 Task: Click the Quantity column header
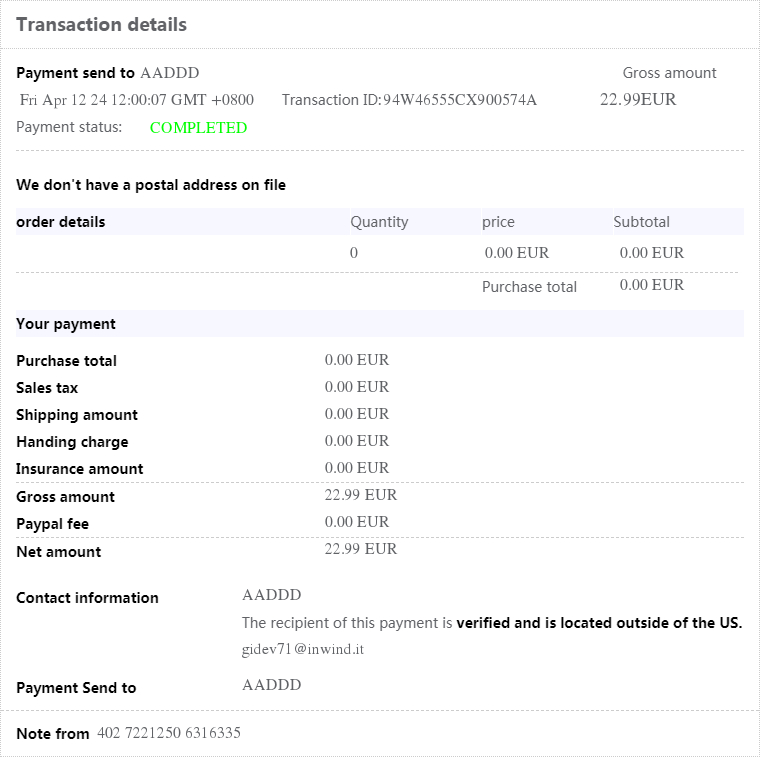click(x=379, y=222)
